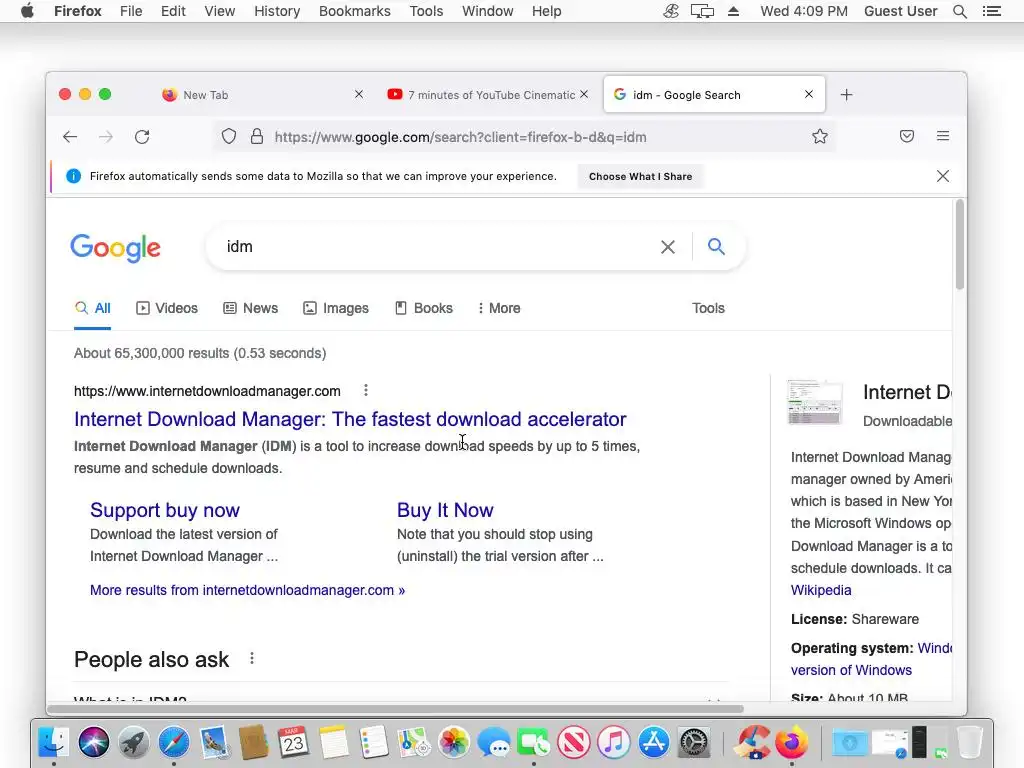The height and width of the screenshot is (768, 1024).
Task: Select the Images search tab
Action: (x=336, y=308)
